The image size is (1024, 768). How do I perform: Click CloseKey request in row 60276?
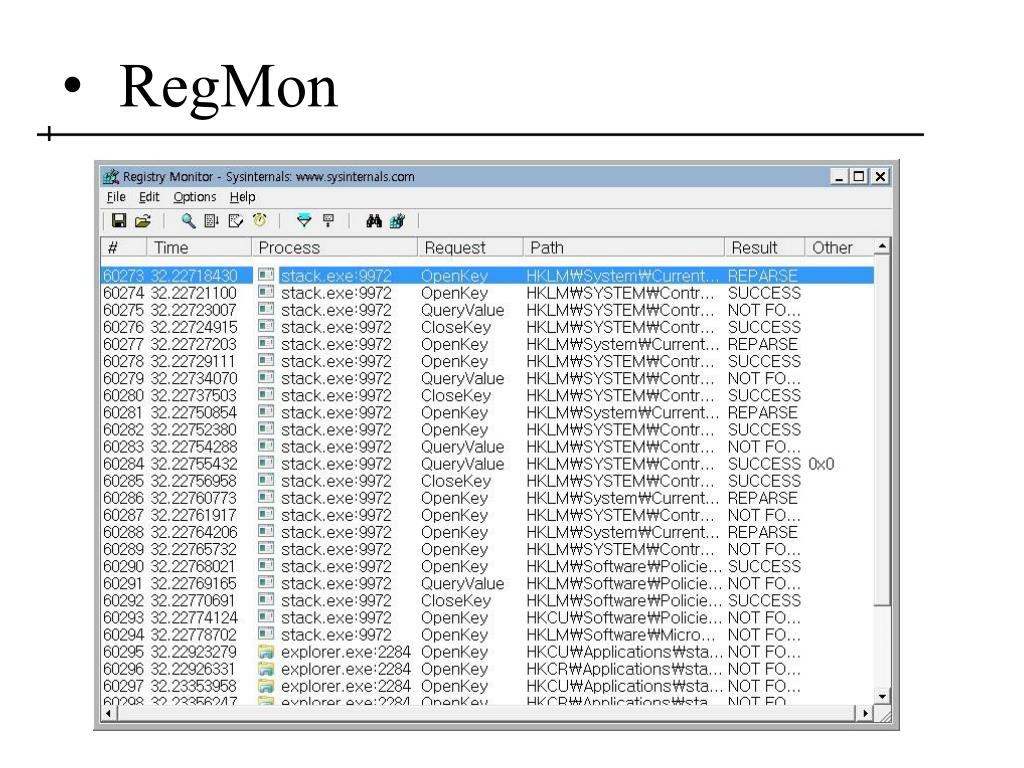(456, 327)
